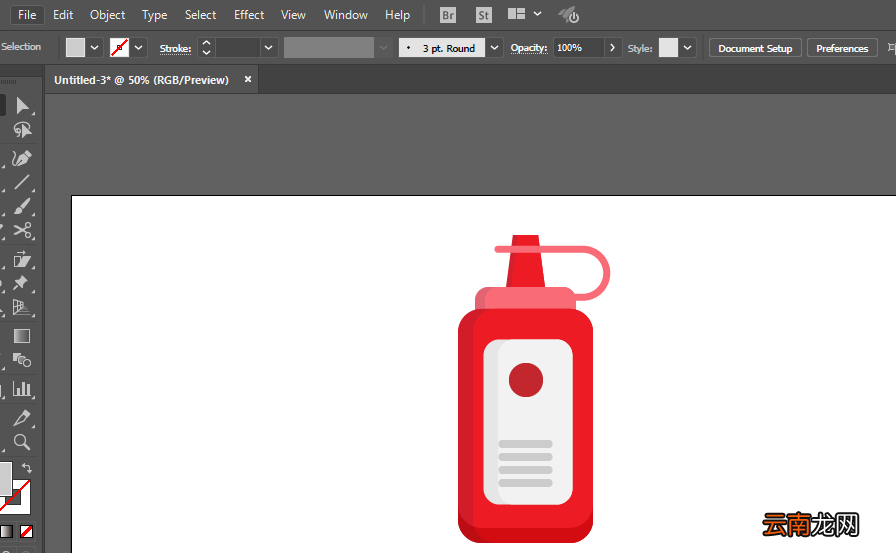This screenshot has width=896, height=553.
Task: Open the Object menu
Action: coord(107,15)
